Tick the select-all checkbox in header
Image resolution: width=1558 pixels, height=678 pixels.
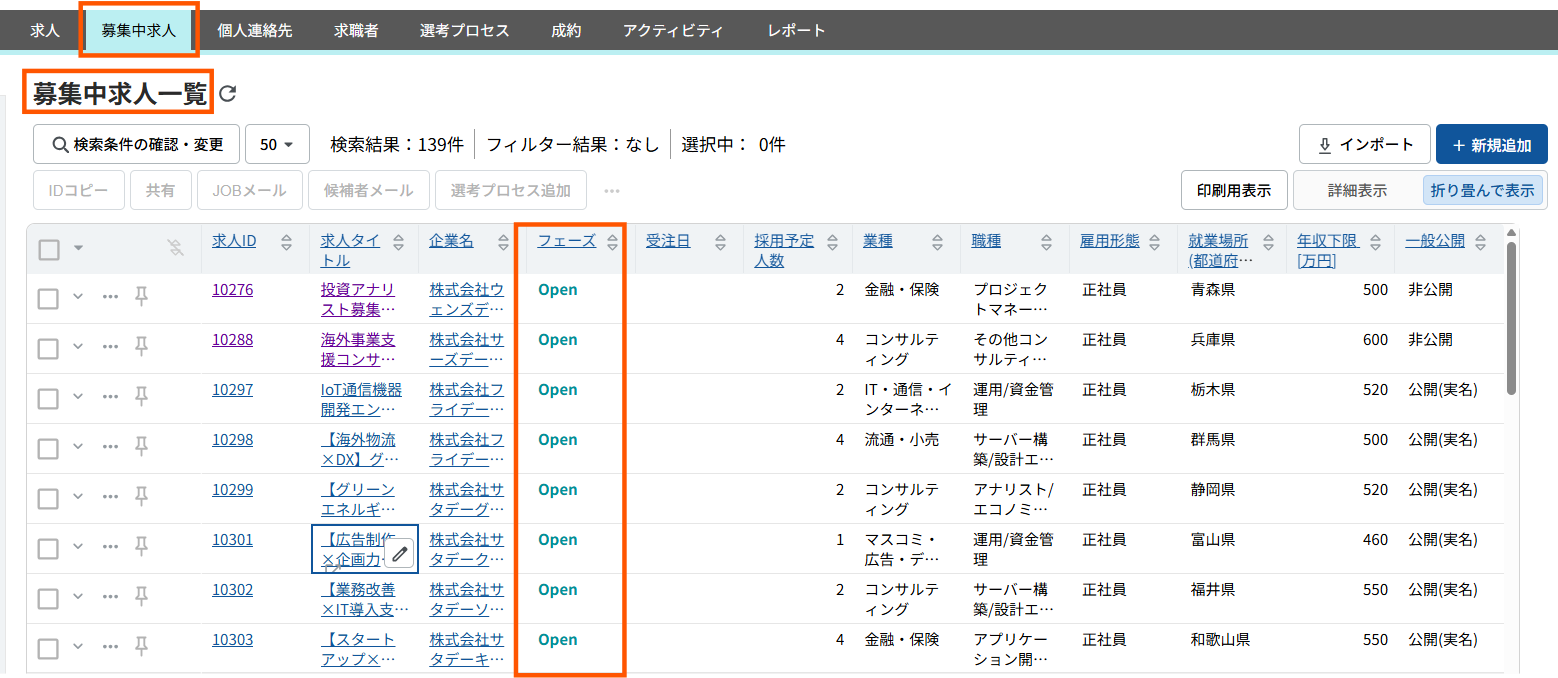tap(49, 249)
